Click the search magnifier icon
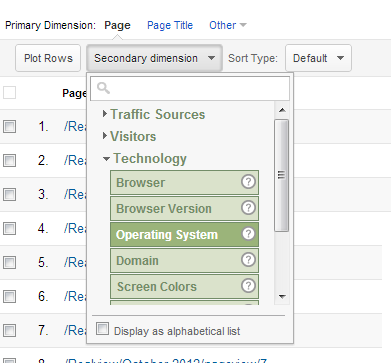The height and width of the screenshot is (363, 391). pos(103,88)
